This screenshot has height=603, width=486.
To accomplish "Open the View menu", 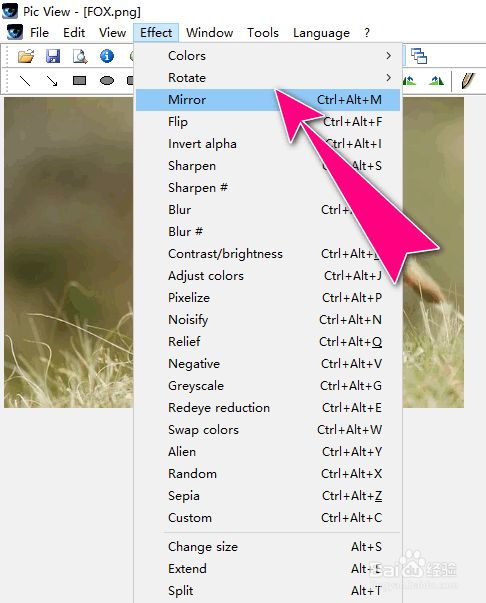I will pos(112,33).
